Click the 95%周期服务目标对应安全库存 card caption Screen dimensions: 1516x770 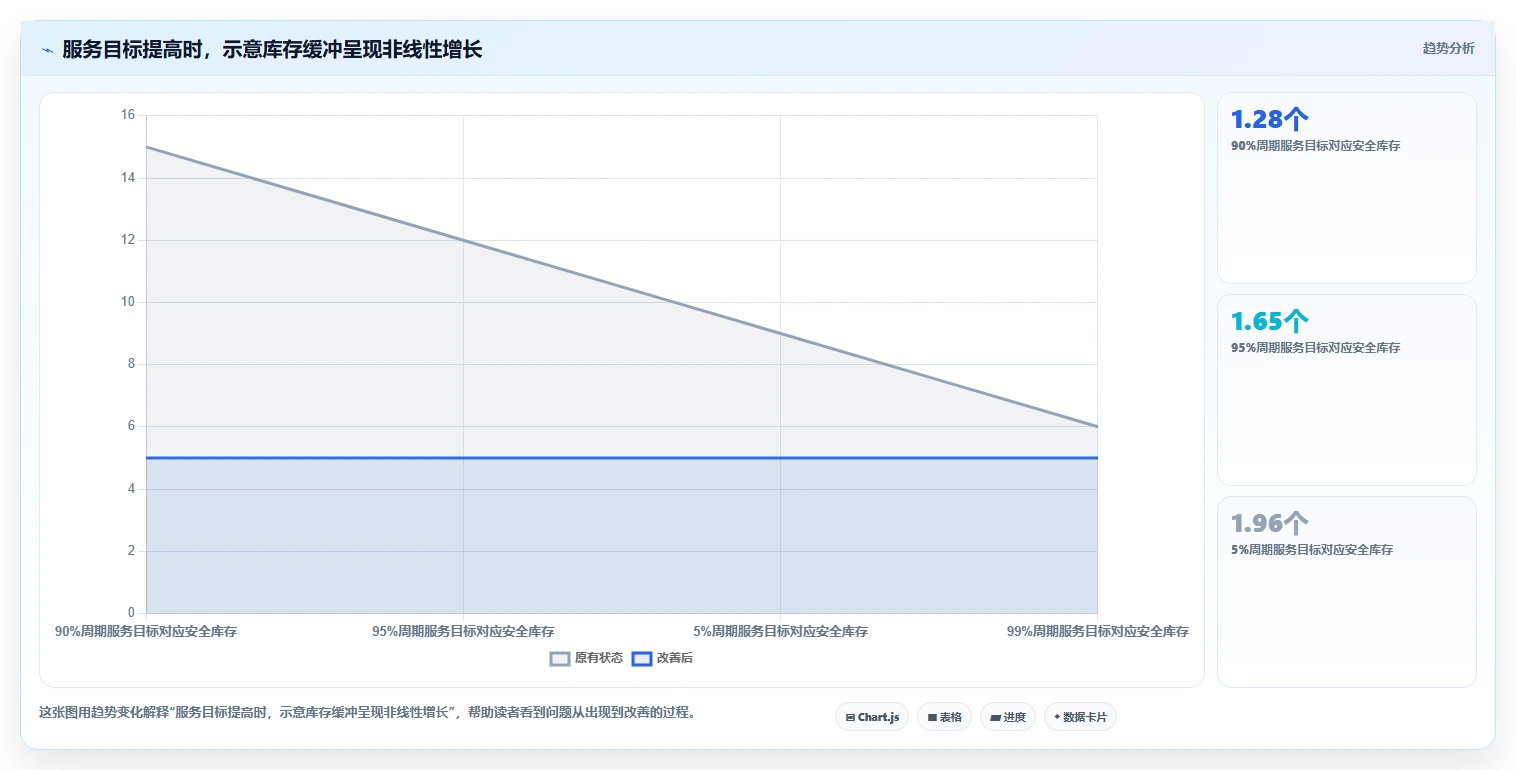pyautogui.click(x=1315, y=348)
